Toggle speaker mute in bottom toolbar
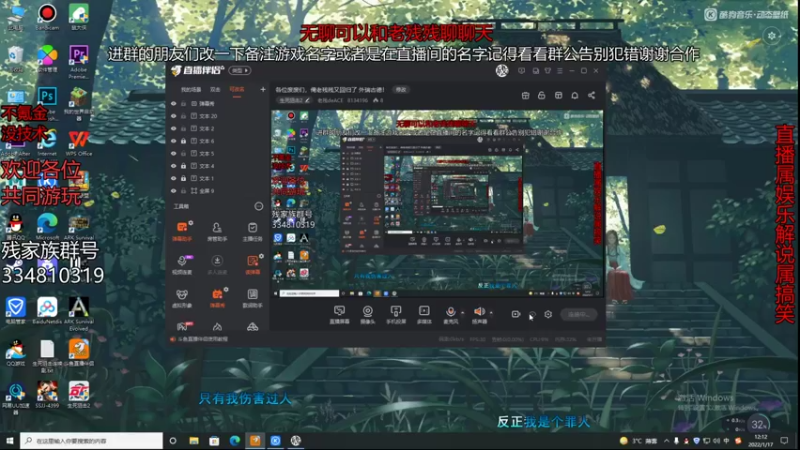The width and height of the screenshot is (800, 450). pyautogui.click(x=479, y=314)
